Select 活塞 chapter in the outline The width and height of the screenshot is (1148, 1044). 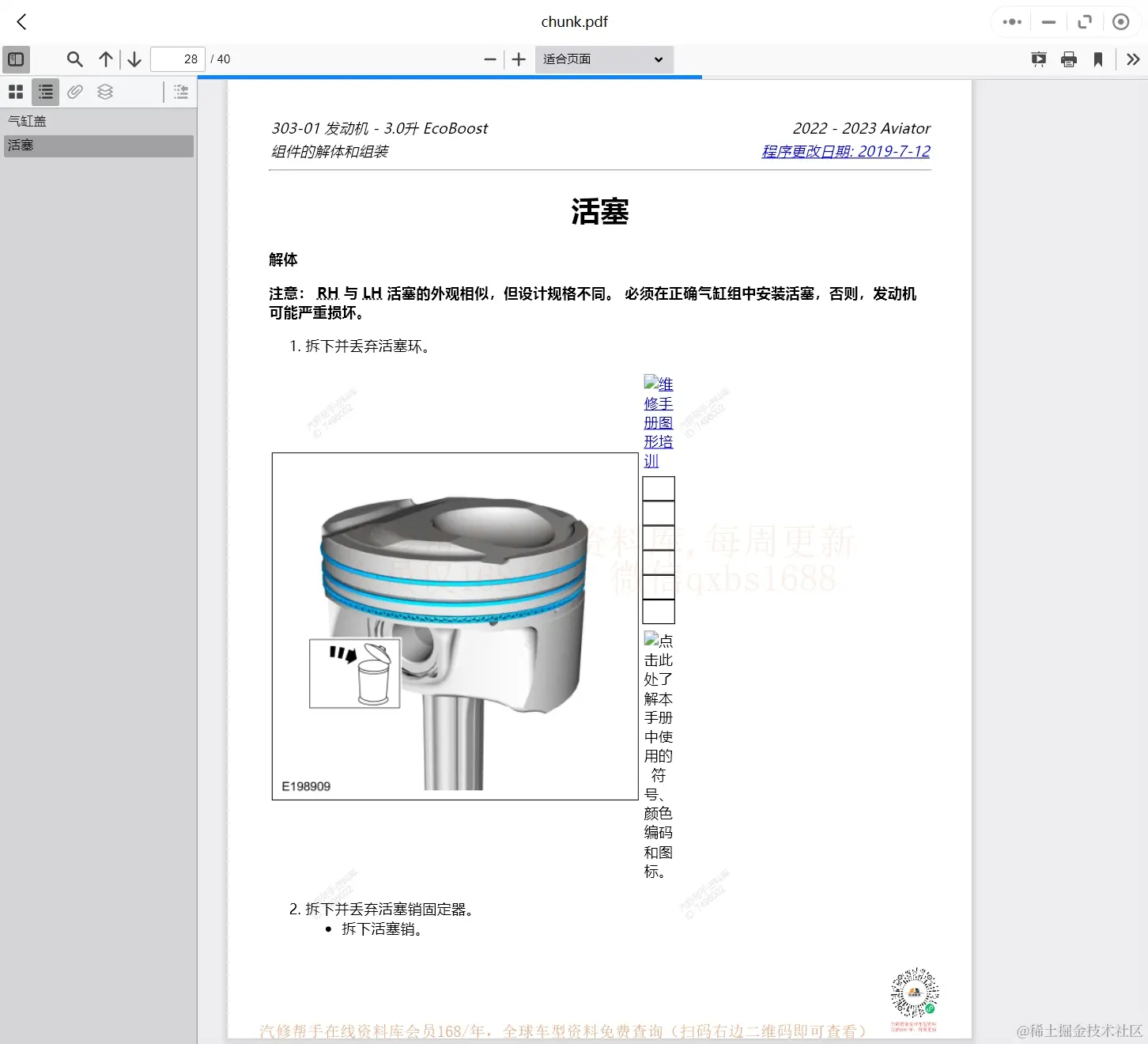click(21, 146)
